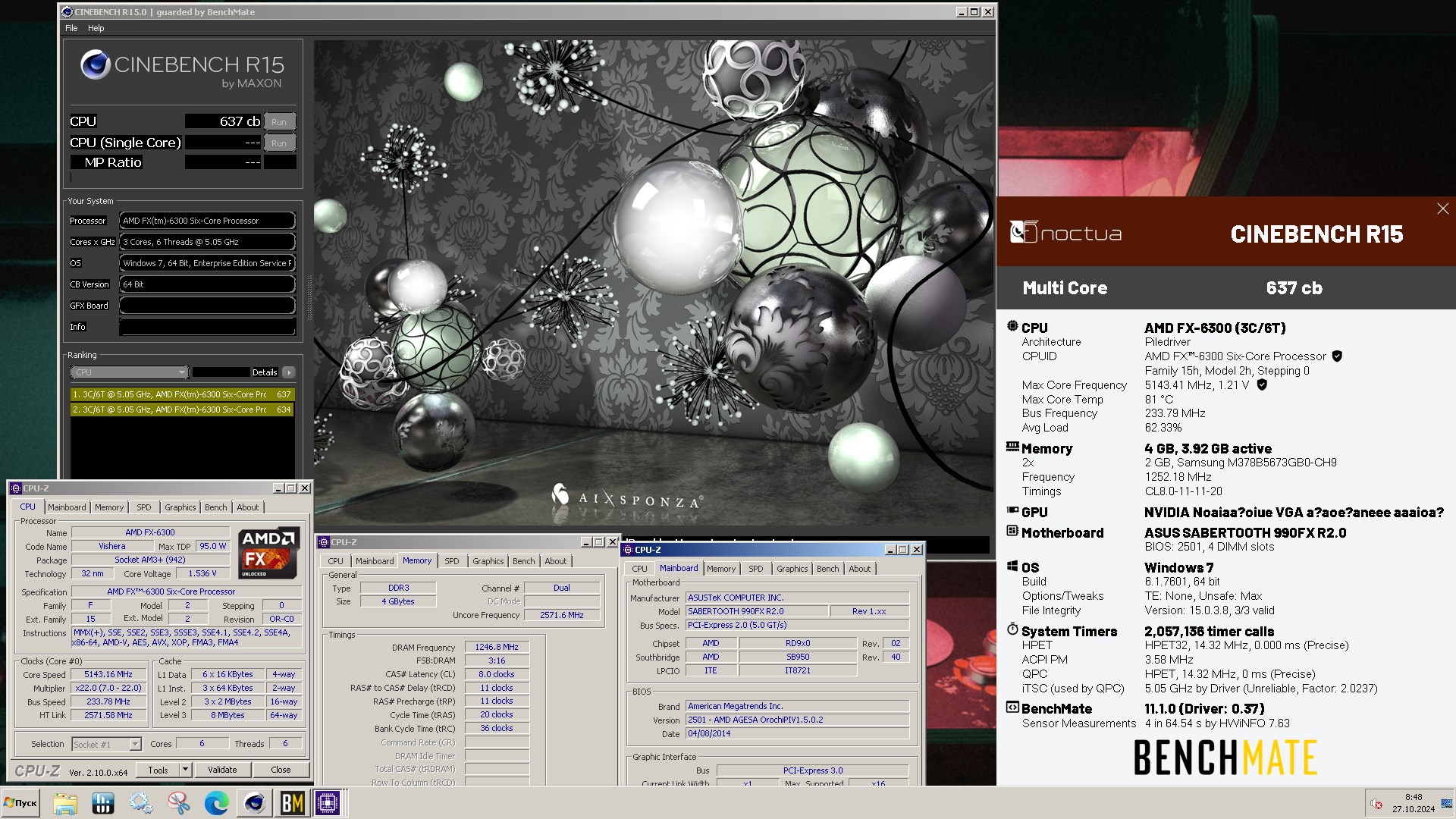Click the CPU chip icon in BenchMate panel

click(1012, 326)
